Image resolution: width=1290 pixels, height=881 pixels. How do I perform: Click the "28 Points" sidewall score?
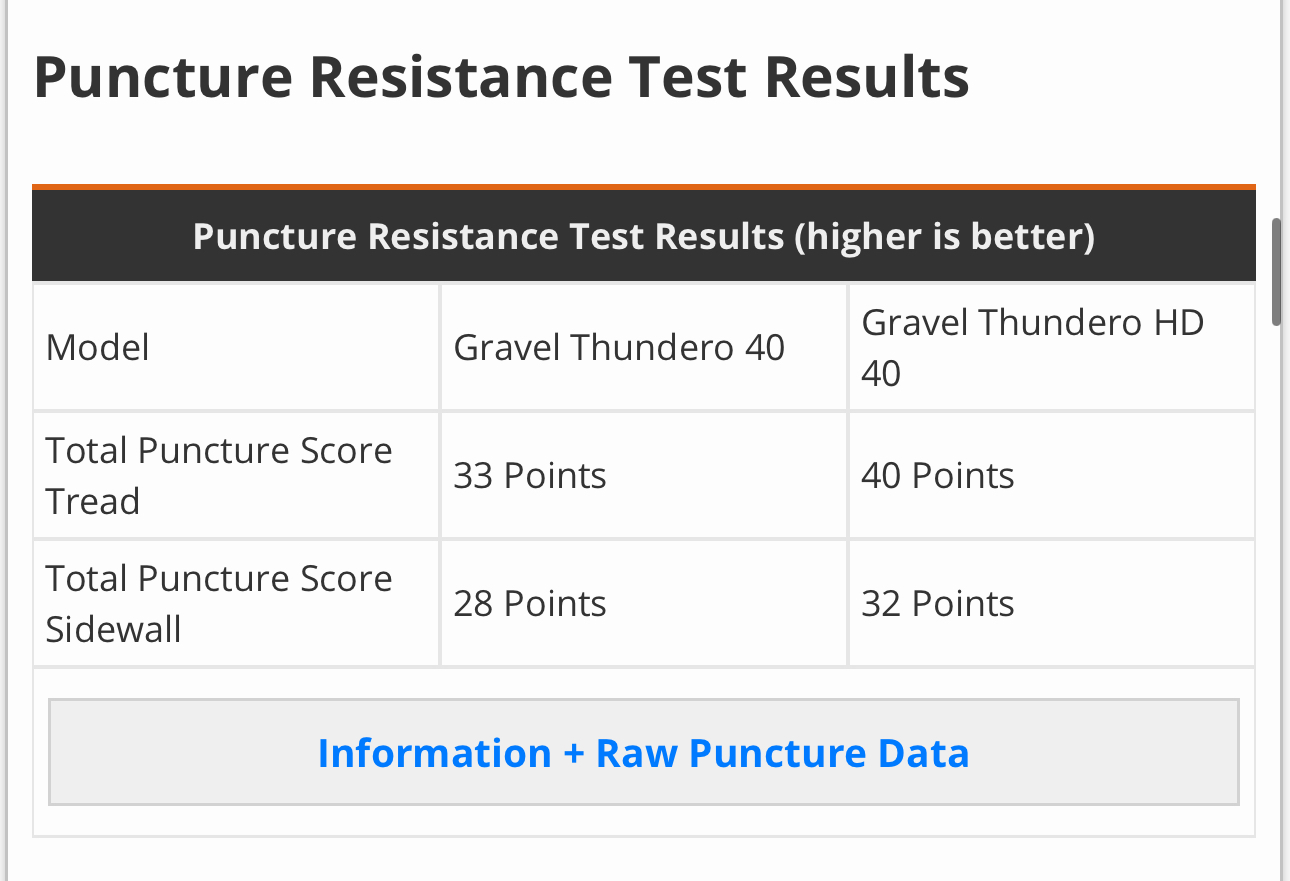530,603
